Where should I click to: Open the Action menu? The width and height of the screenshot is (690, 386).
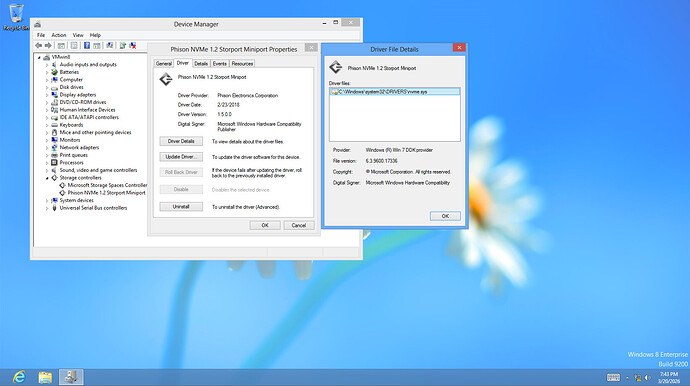59,35
